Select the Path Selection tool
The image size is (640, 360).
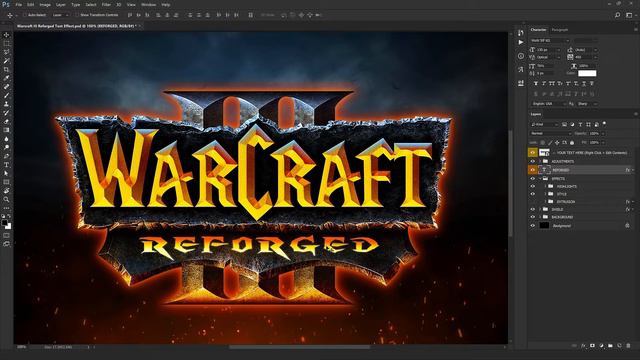pyautogui.click(x=7, y=173)
